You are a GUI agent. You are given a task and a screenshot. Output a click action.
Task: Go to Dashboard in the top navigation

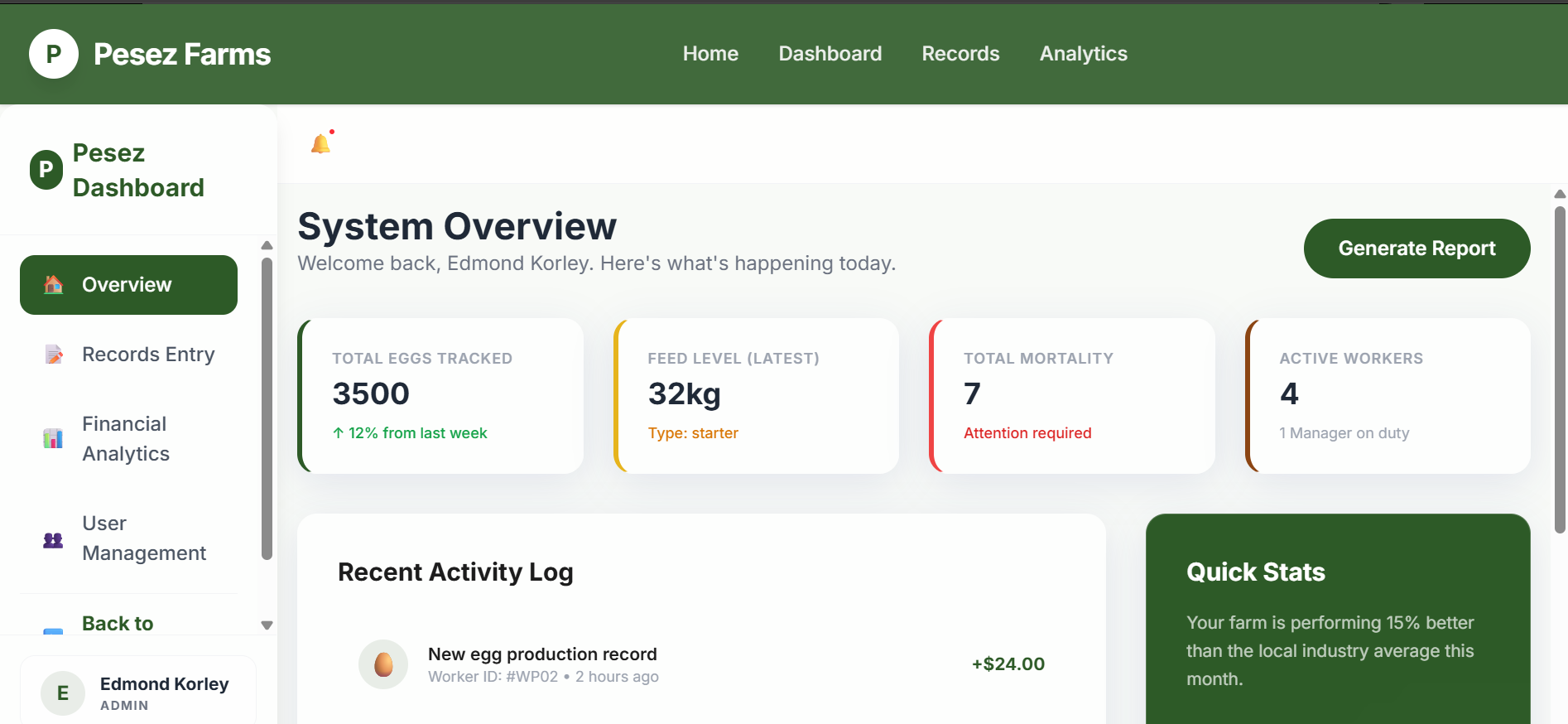(x=830, y=54)
